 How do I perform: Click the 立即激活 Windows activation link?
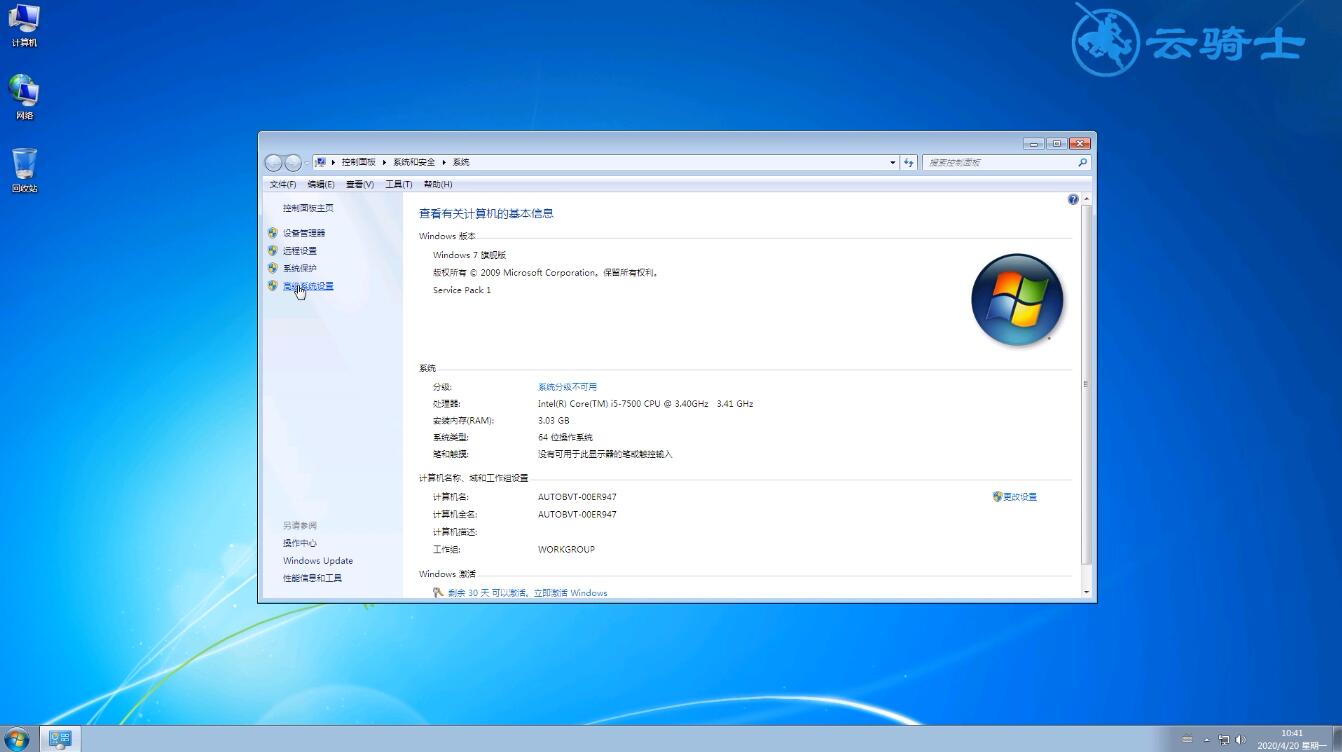tap(570, 593)
